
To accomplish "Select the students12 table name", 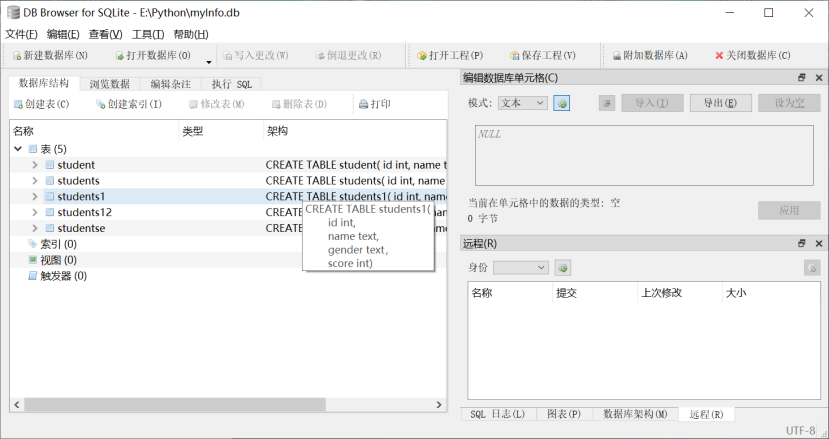I will (85, 213).
